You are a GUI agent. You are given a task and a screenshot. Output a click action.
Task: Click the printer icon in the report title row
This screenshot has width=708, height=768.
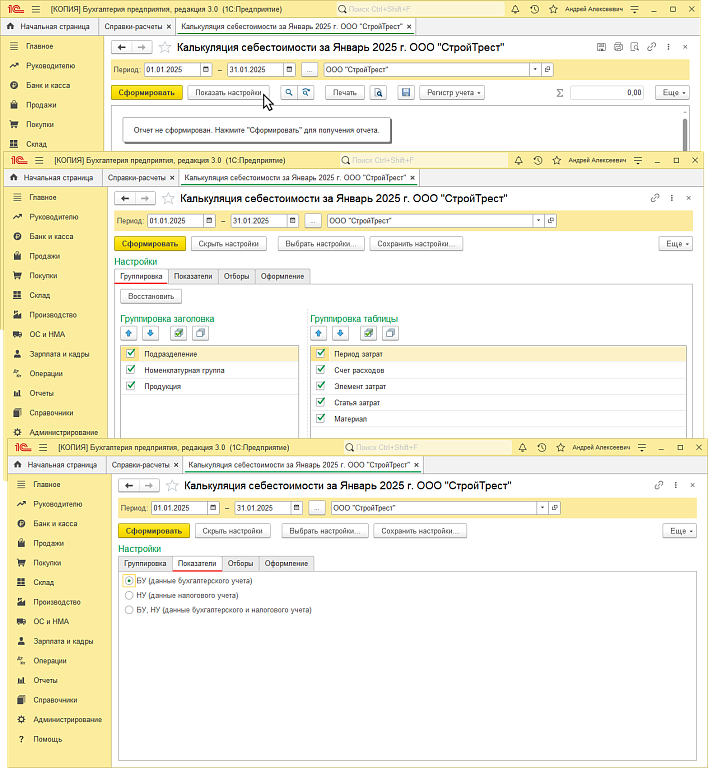point(618,47)
